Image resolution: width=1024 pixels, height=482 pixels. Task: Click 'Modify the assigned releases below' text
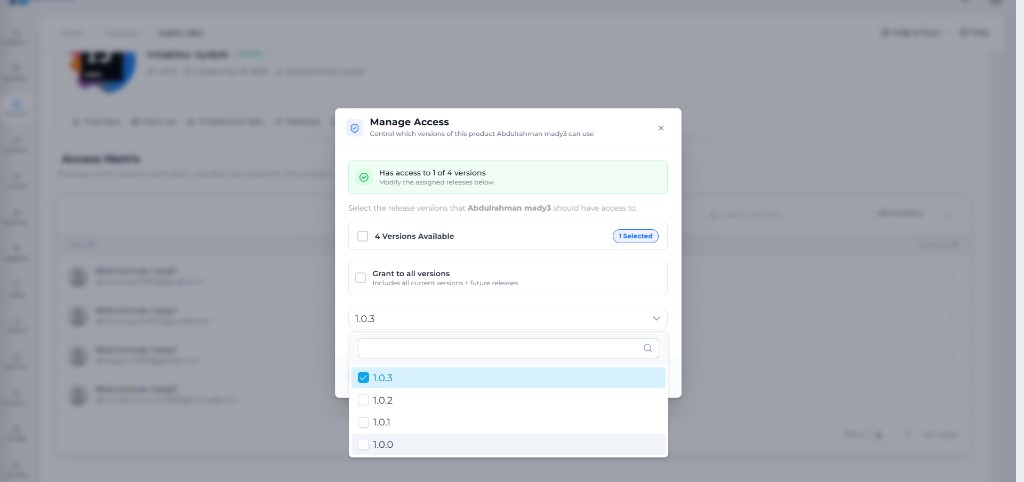tap(436, 183)
